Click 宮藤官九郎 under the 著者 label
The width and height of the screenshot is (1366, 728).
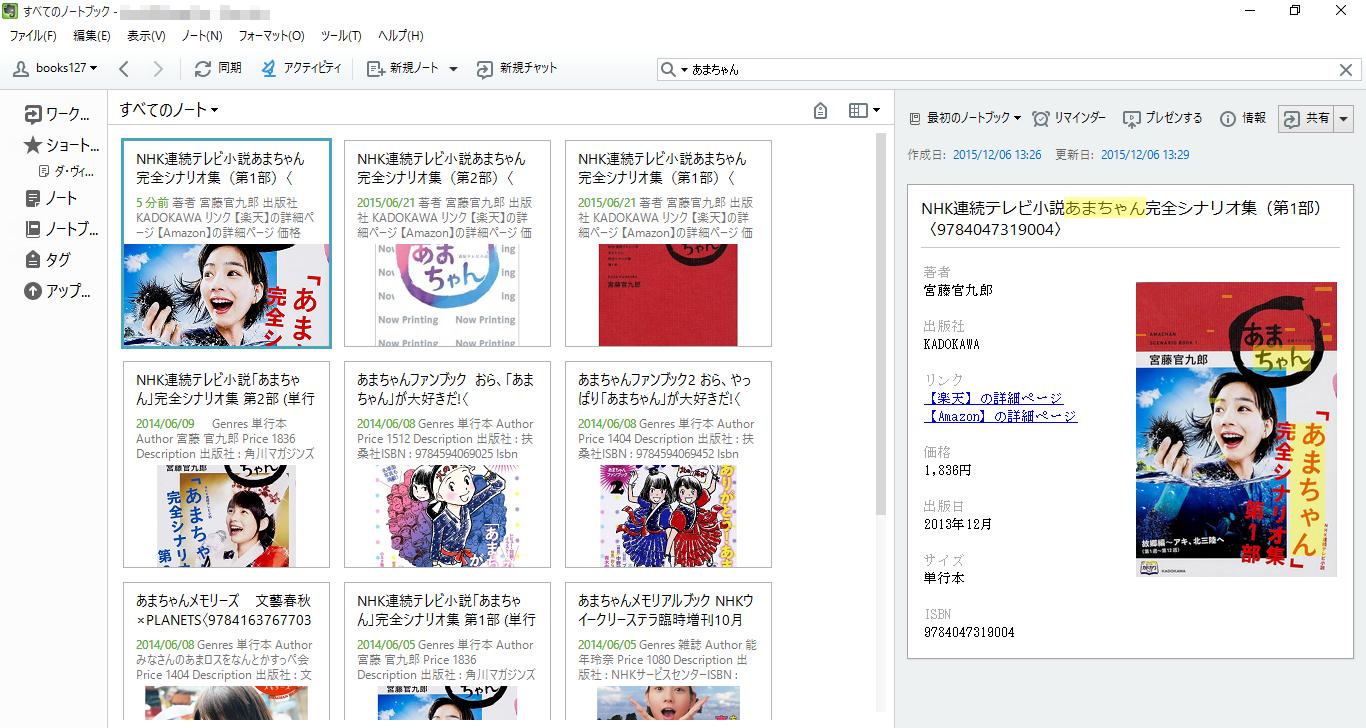[958, 290]
